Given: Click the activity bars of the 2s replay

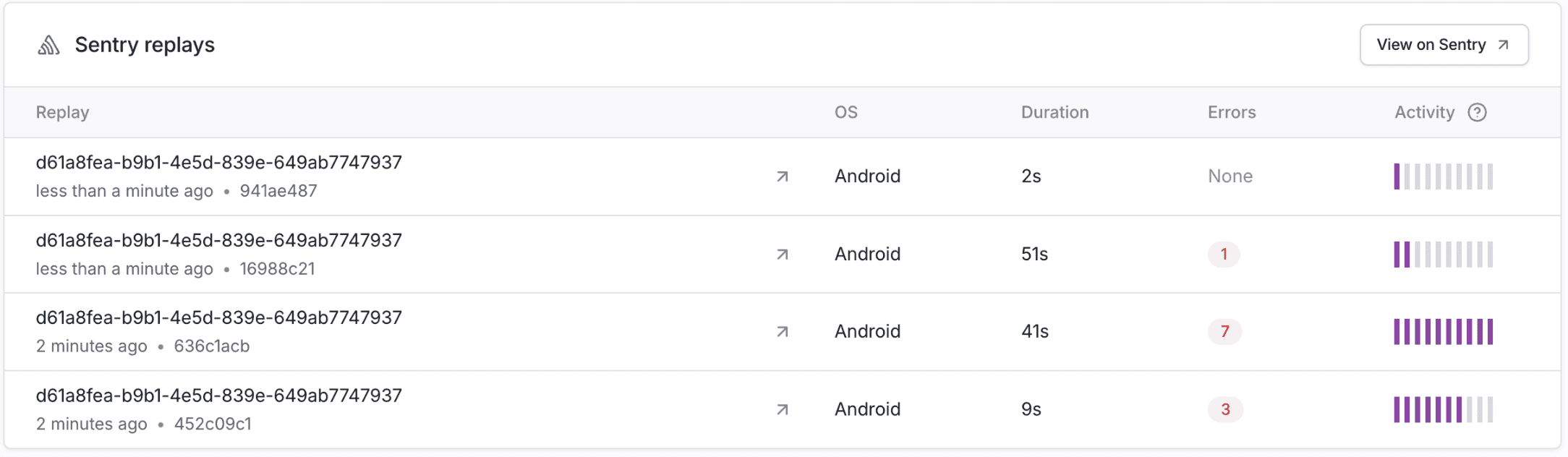Looking at the screenshot, I should pos(1444,176).
